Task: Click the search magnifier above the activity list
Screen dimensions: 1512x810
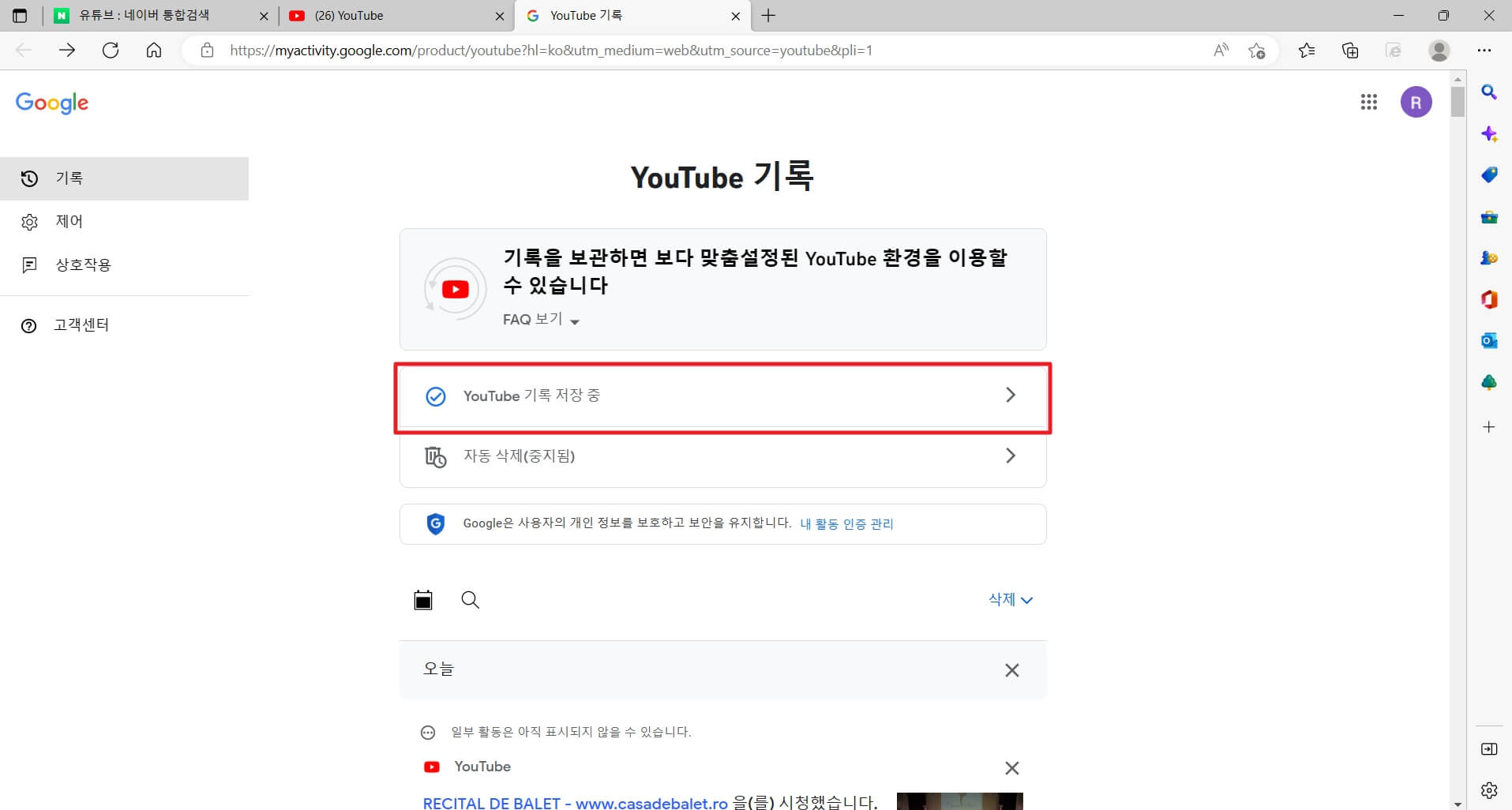Action: (470, 600)
